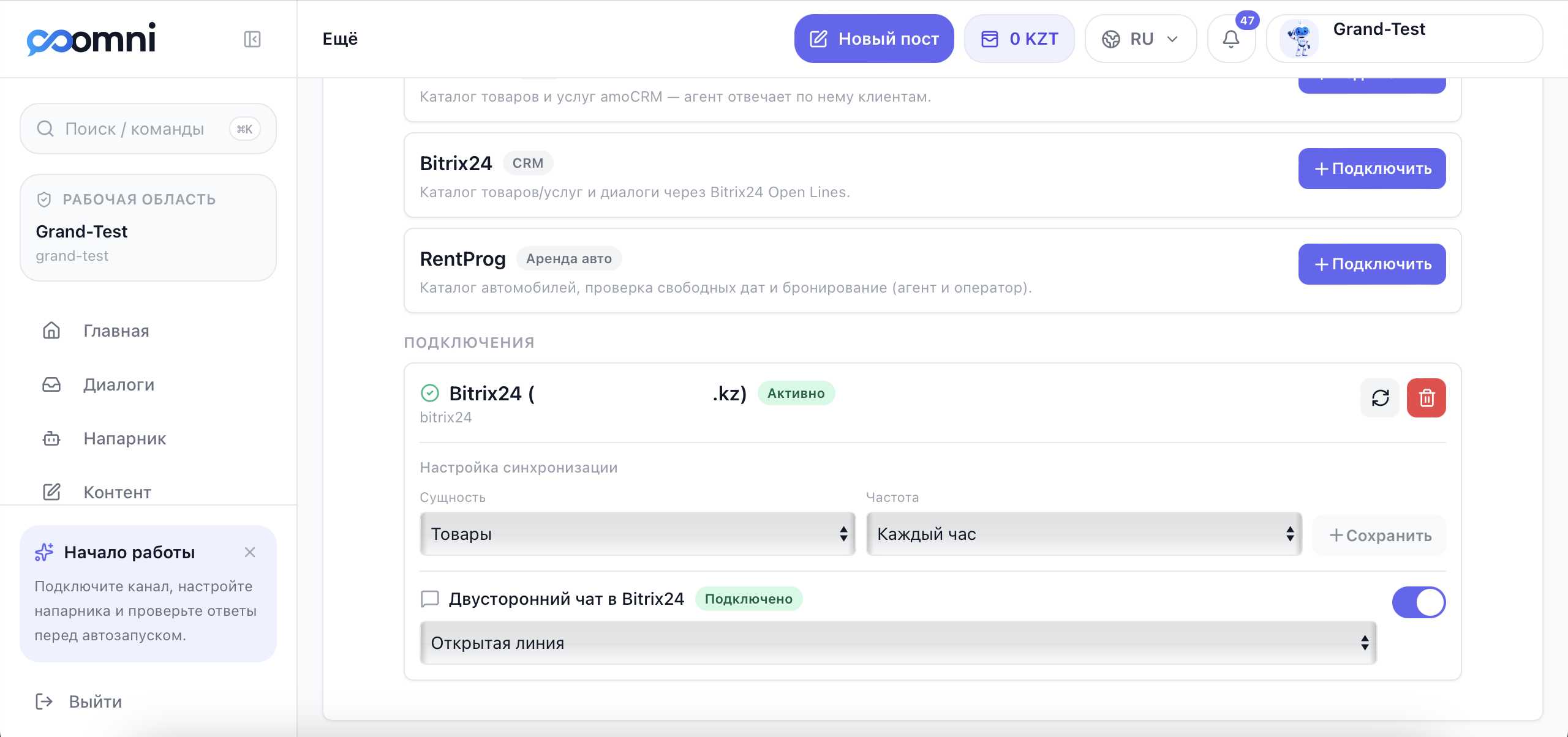Close the Начало работы hint card

coord(249,552)
